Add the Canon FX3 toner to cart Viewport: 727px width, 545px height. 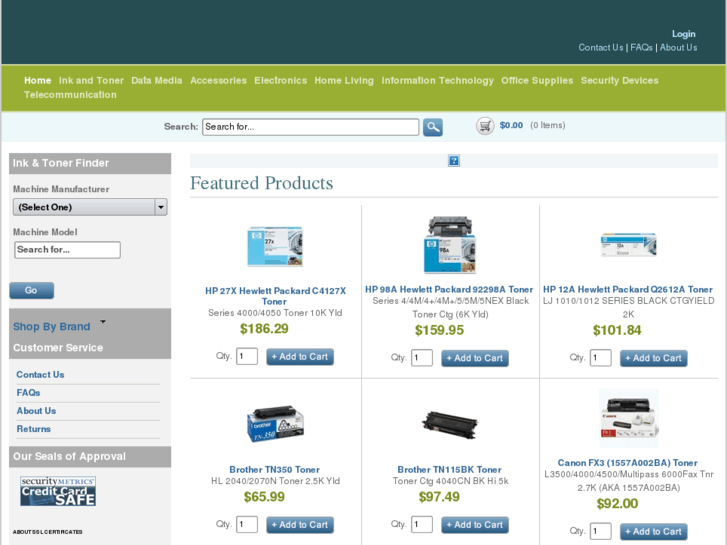point(654,532)
